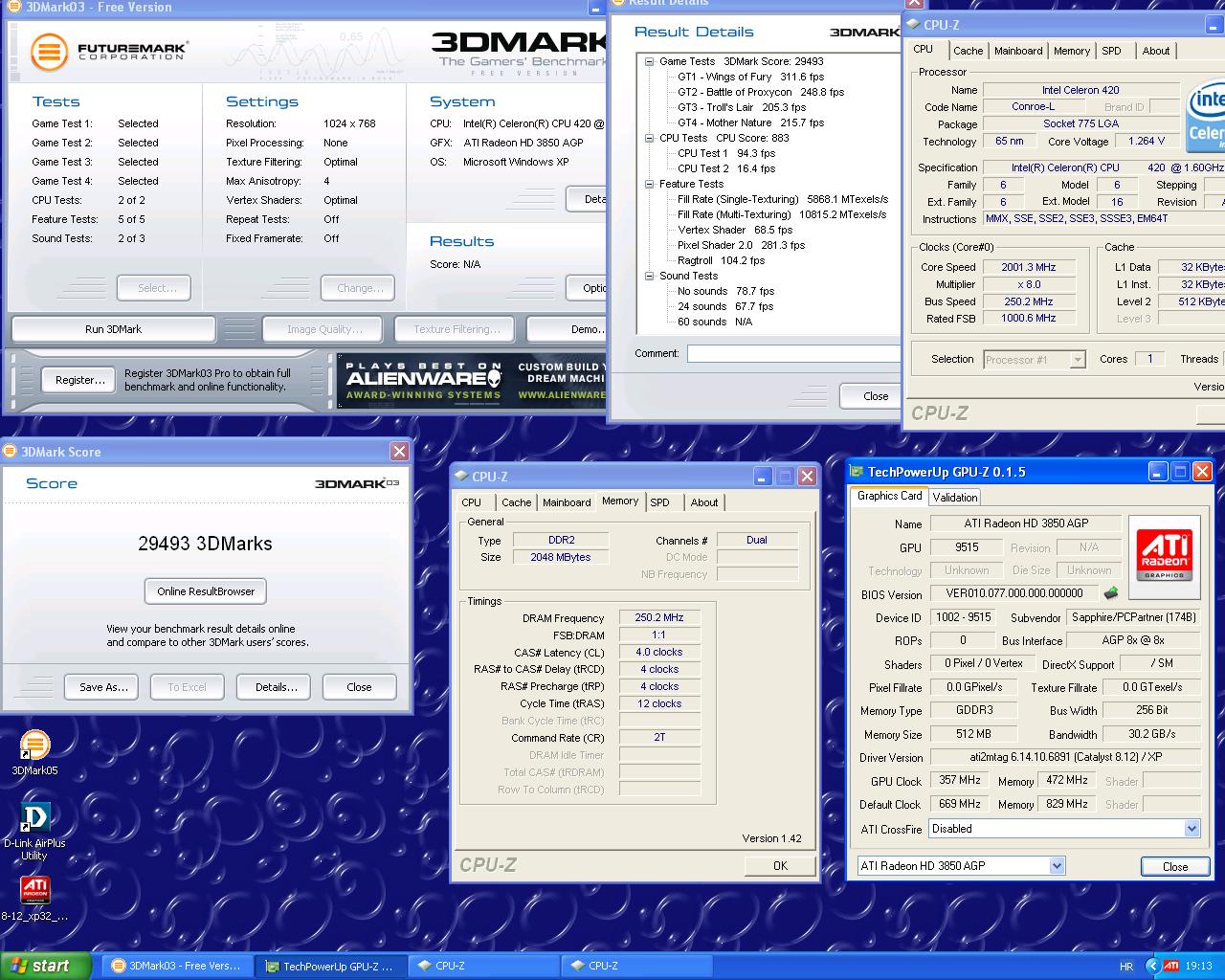Click the ATI tray icon in the taskbar
The height and width of the screenshot is (980, 1225).
pyautogui.click(x=1170, y=967)
